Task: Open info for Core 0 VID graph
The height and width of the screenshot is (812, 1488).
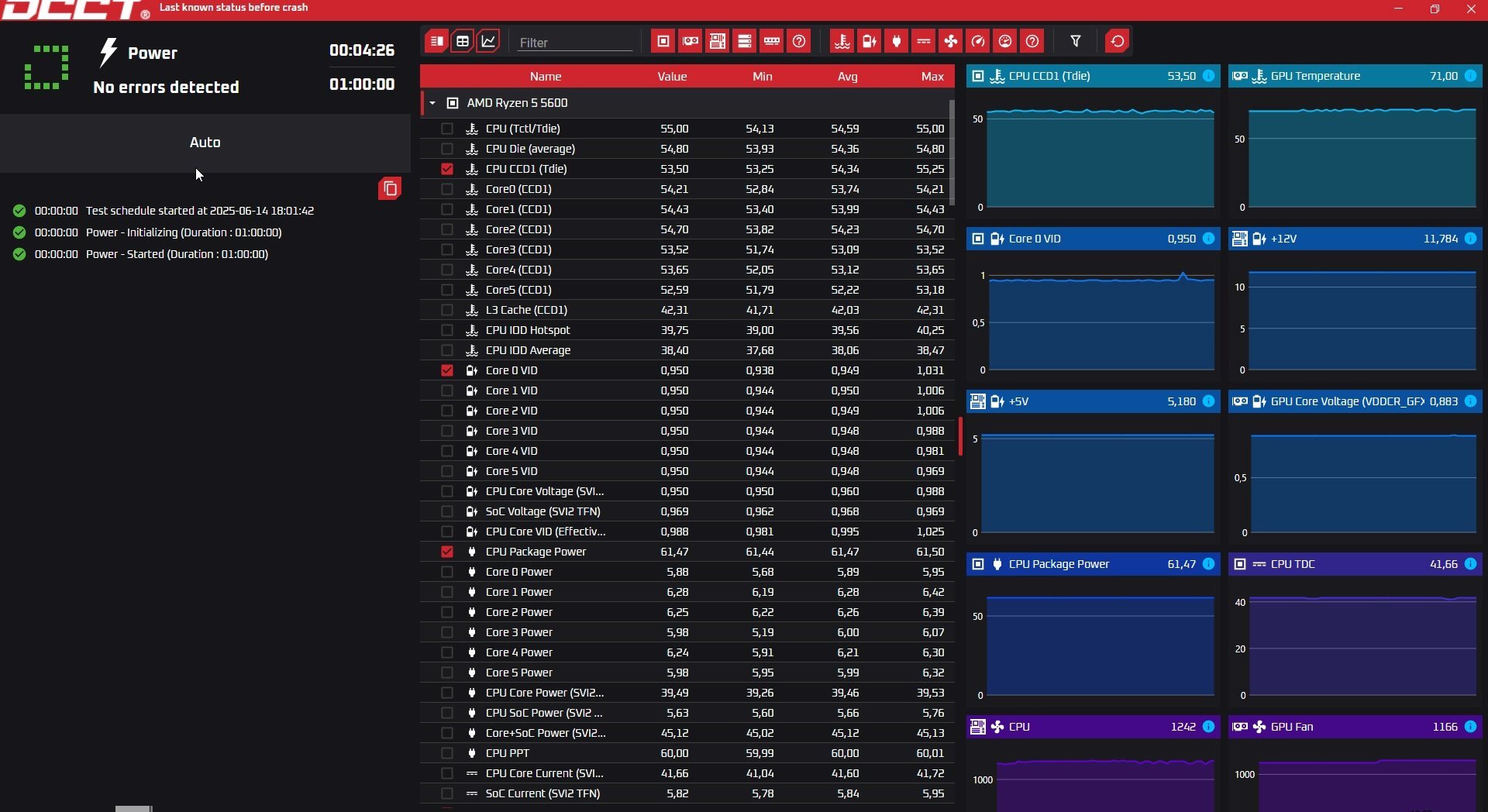Action: pos(1208,239)
